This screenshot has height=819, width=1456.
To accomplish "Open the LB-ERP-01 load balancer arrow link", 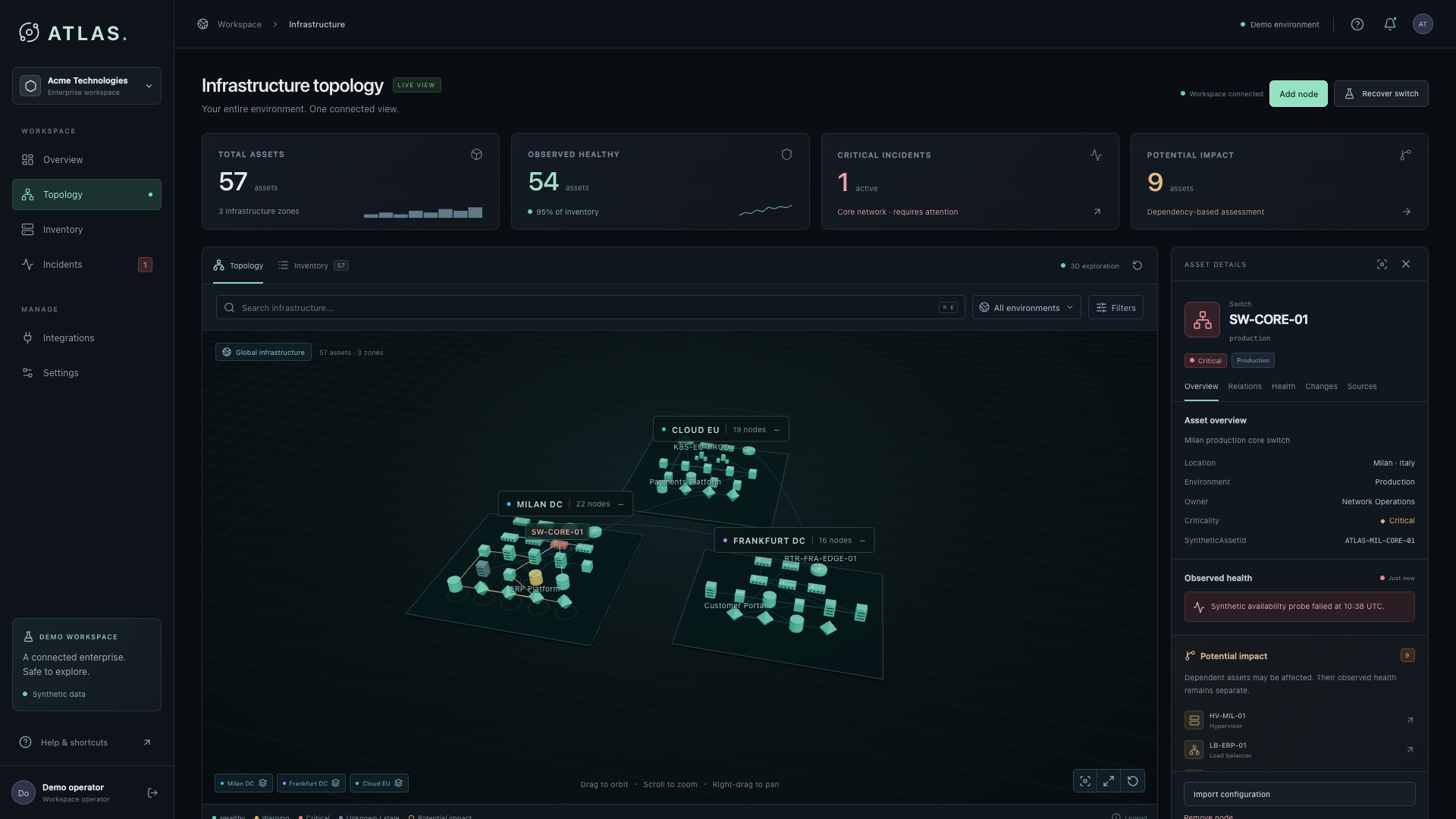I will (1410, 750).
